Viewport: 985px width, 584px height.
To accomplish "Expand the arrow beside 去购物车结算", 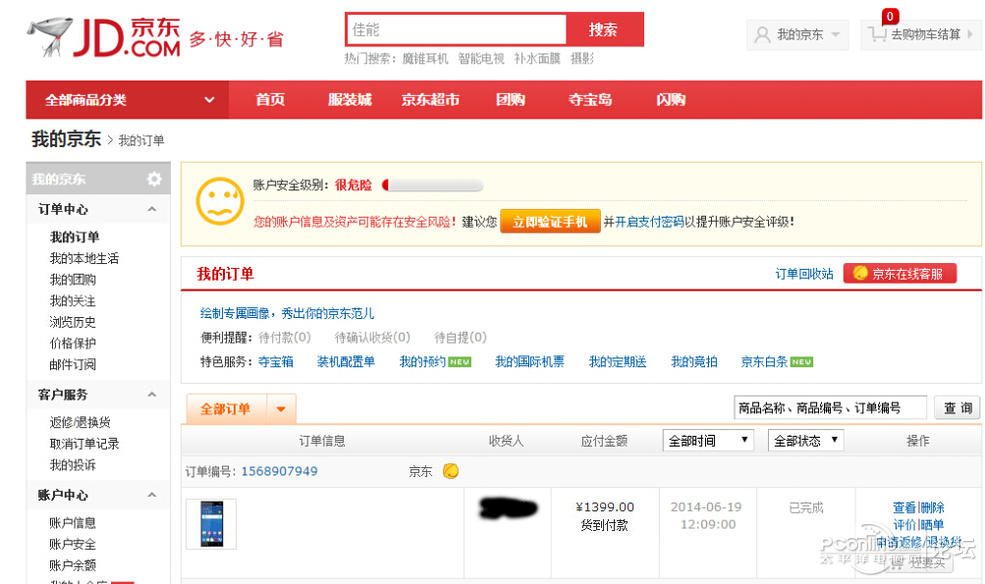I will tap(970, 35).
